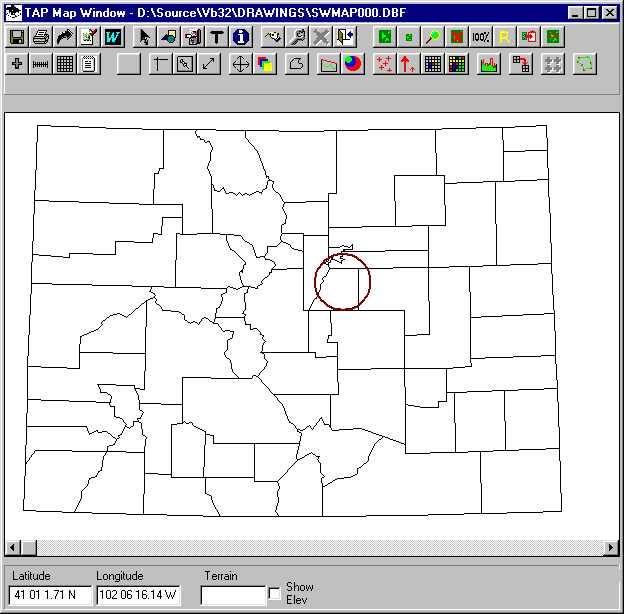Click the black grid icon
624x614 pixels.
pyautogui.click(x=65, y=64)
